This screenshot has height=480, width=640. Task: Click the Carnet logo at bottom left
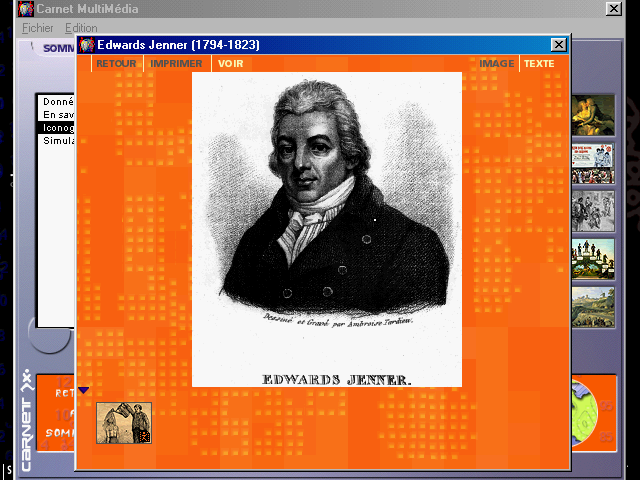(26, 420)
